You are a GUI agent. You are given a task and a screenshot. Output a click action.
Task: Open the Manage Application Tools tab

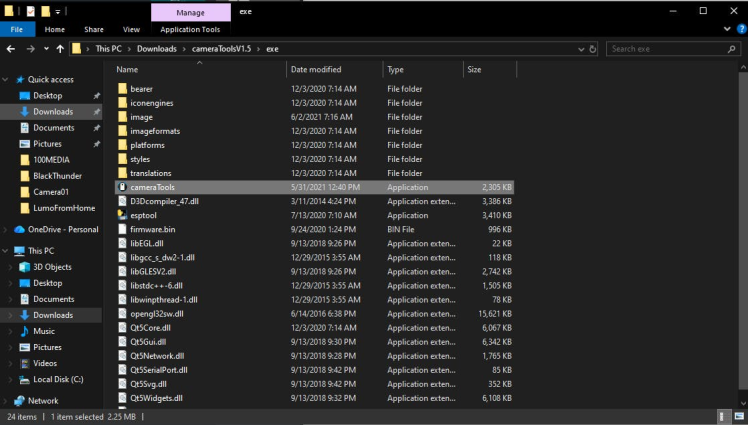[x=190, y=12]
